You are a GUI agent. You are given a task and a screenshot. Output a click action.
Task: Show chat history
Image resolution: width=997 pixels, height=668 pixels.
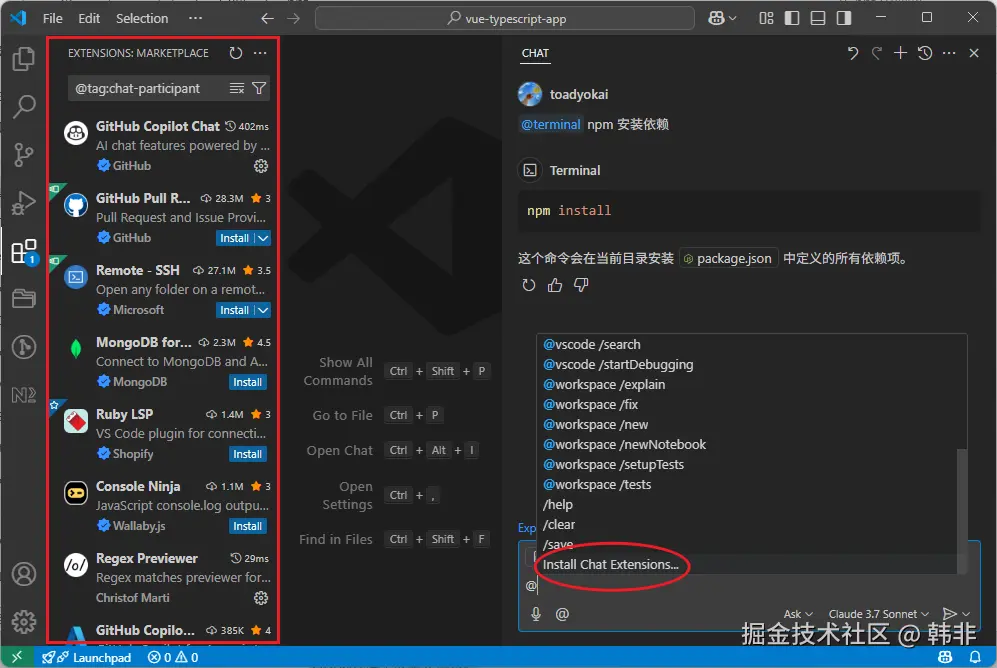click(x=925, y=53)
